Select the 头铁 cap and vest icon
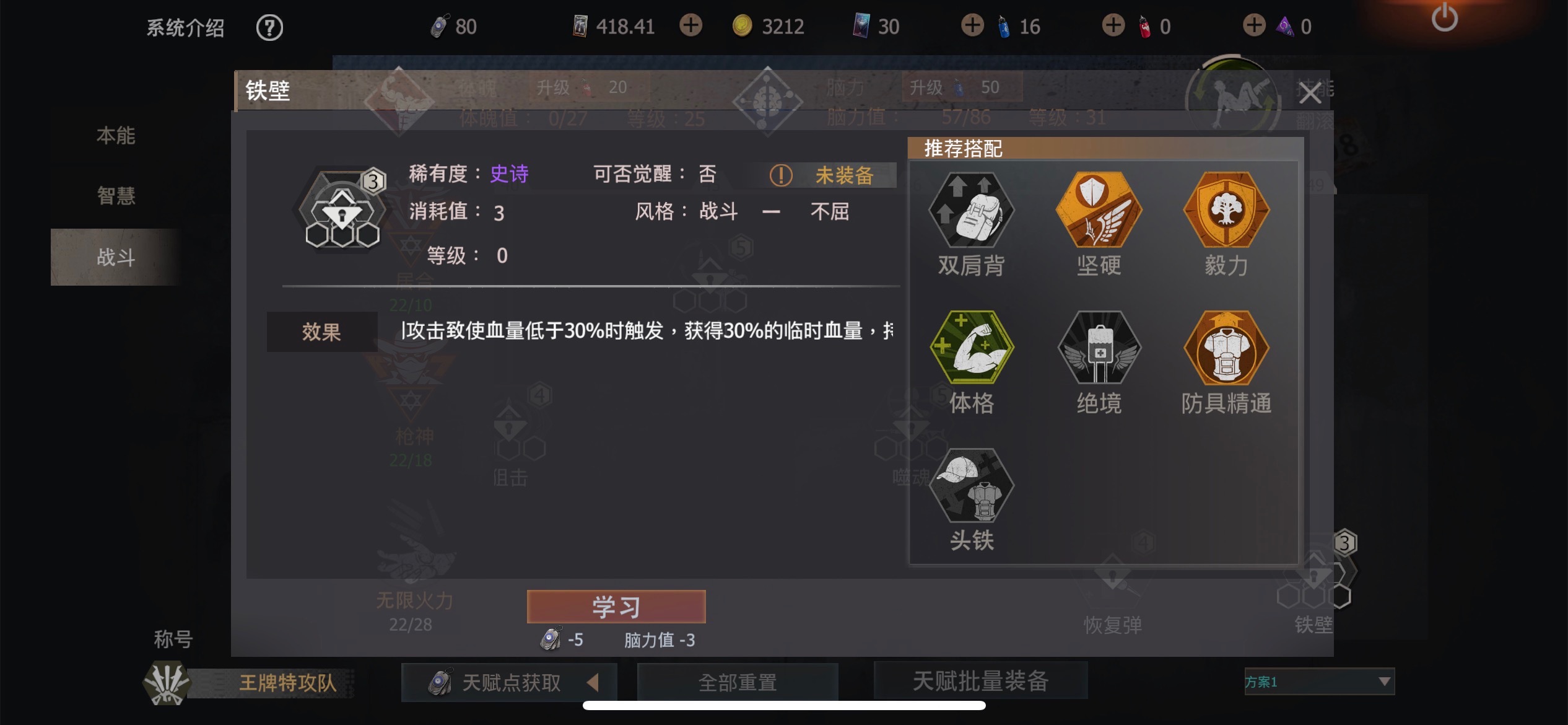Viewport: 1568px width, 725px height. pos(971,486)
